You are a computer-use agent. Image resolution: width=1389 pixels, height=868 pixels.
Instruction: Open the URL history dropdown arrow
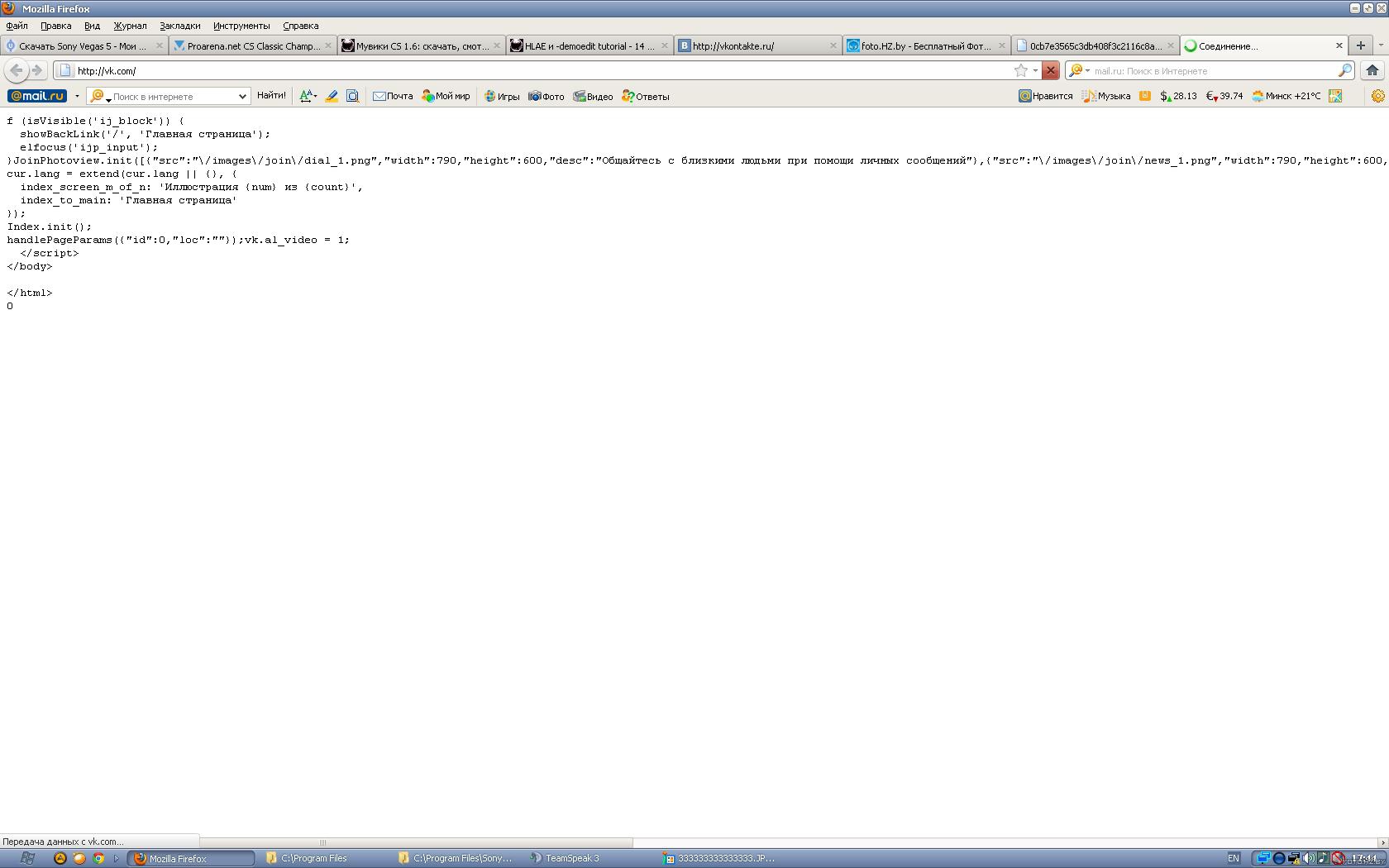click(x=1035, y=70)
